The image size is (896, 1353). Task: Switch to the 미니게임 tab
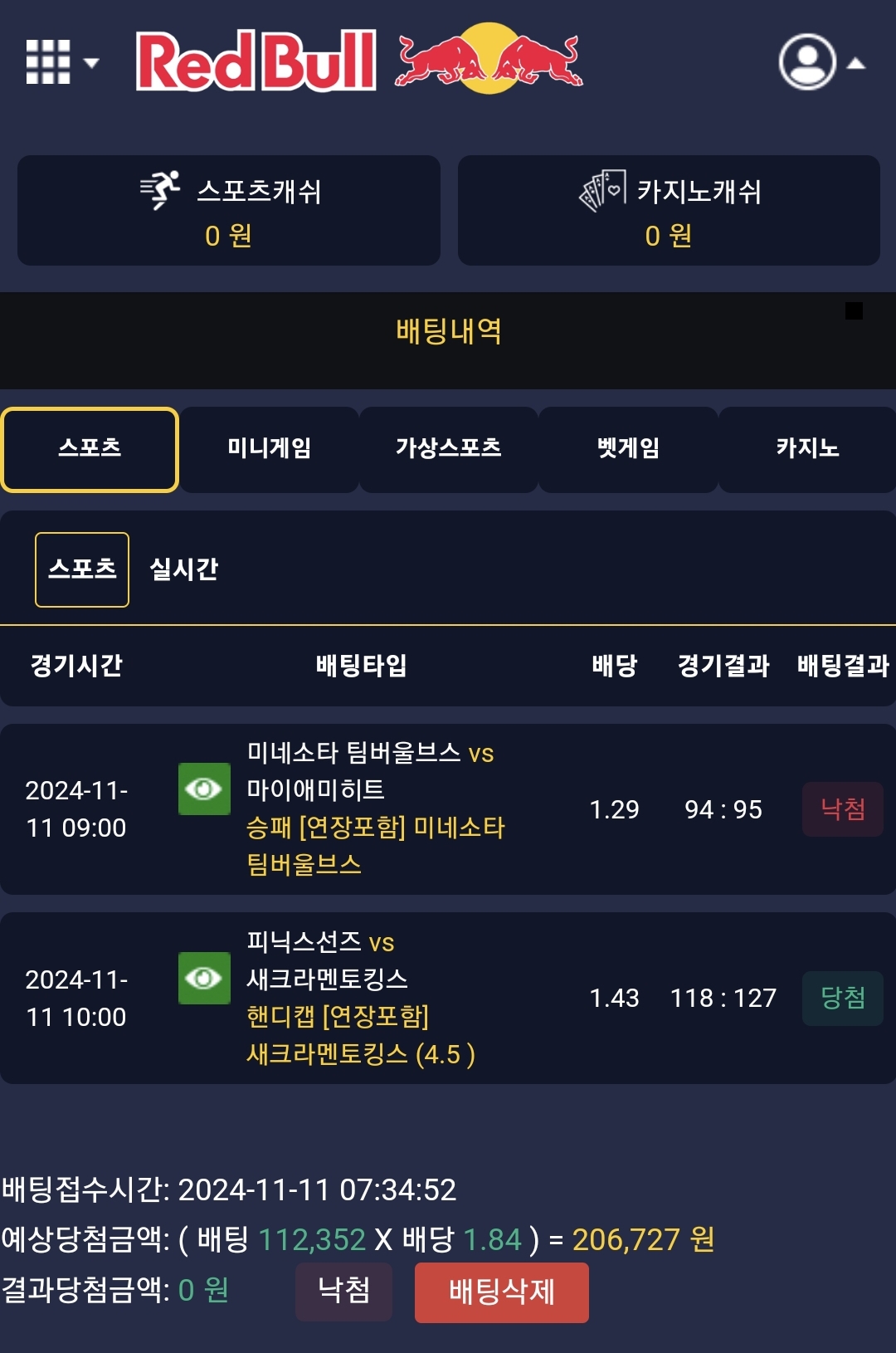tap(270, 449)
